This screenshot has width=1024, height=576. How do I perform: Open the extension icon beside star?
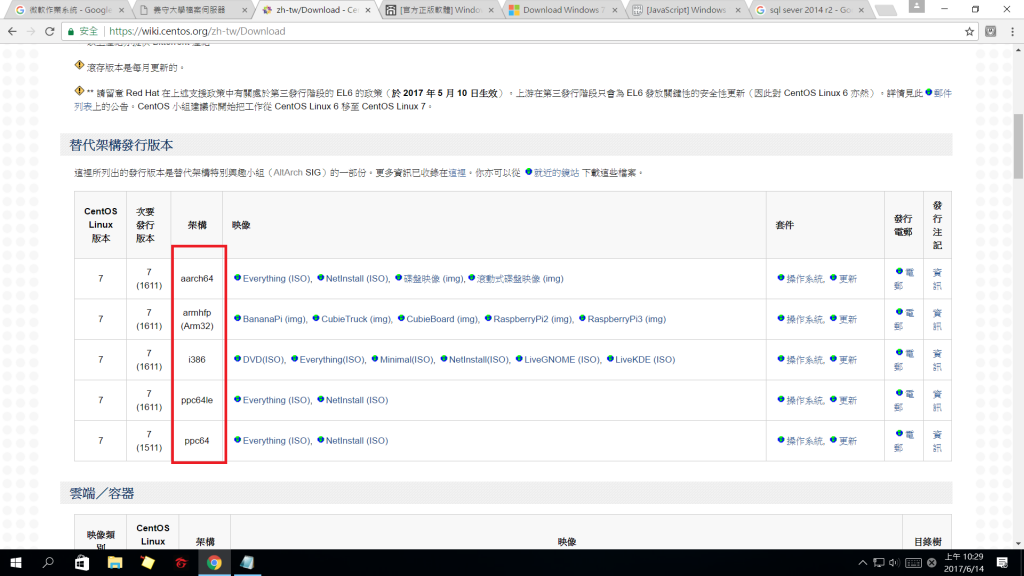(x=991, y=31)
